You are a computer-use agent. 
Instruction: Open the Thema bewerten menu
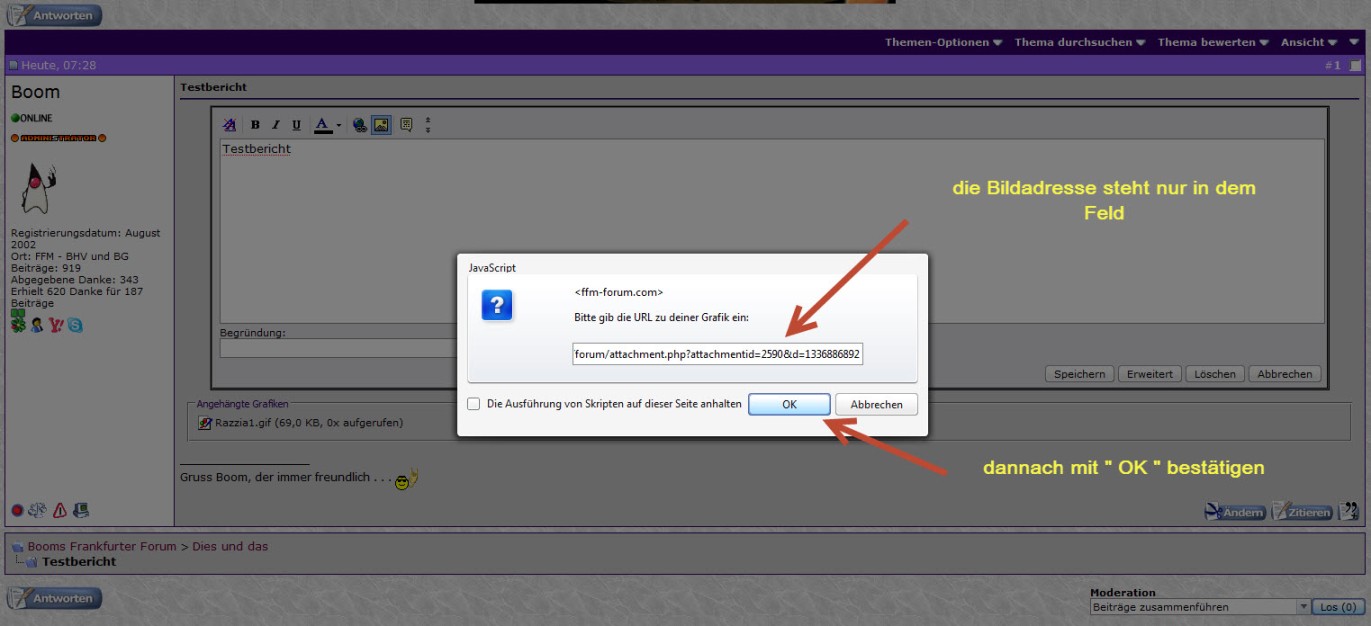click(x=1213, y=42)
